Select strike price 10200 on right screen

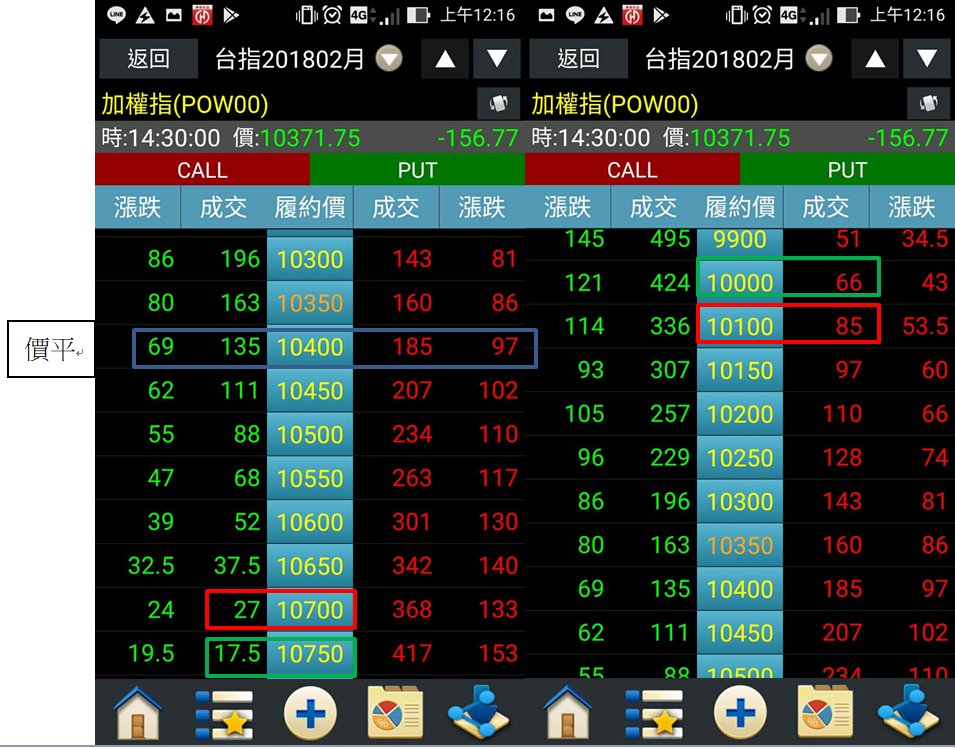coord(740,414)
